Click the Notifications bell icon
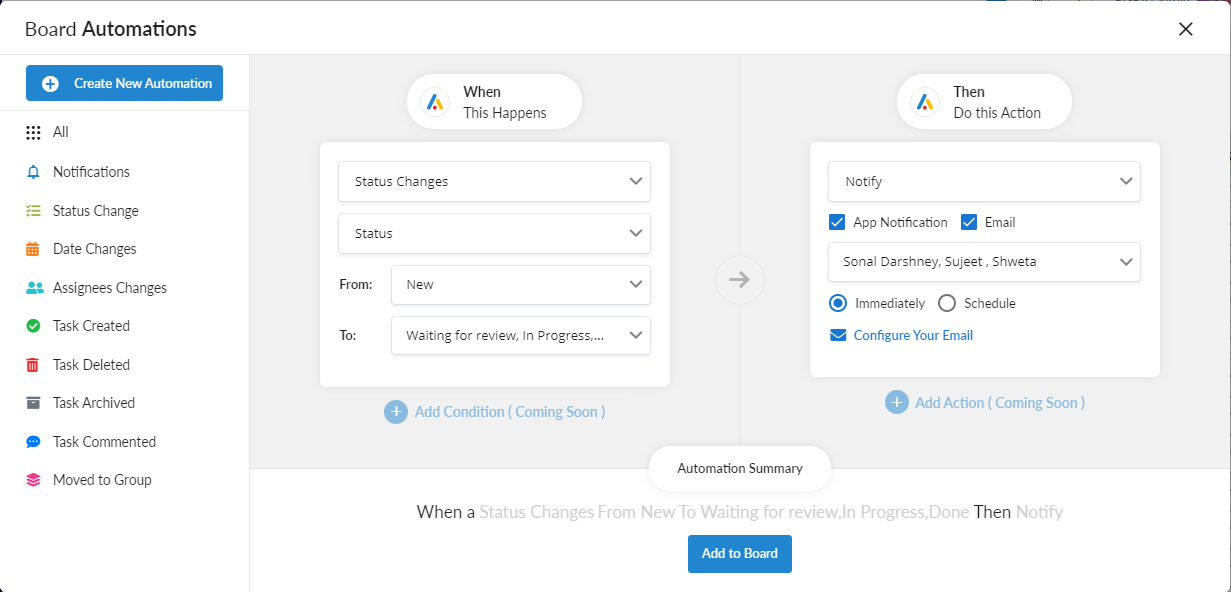 (x=33, y=172)
